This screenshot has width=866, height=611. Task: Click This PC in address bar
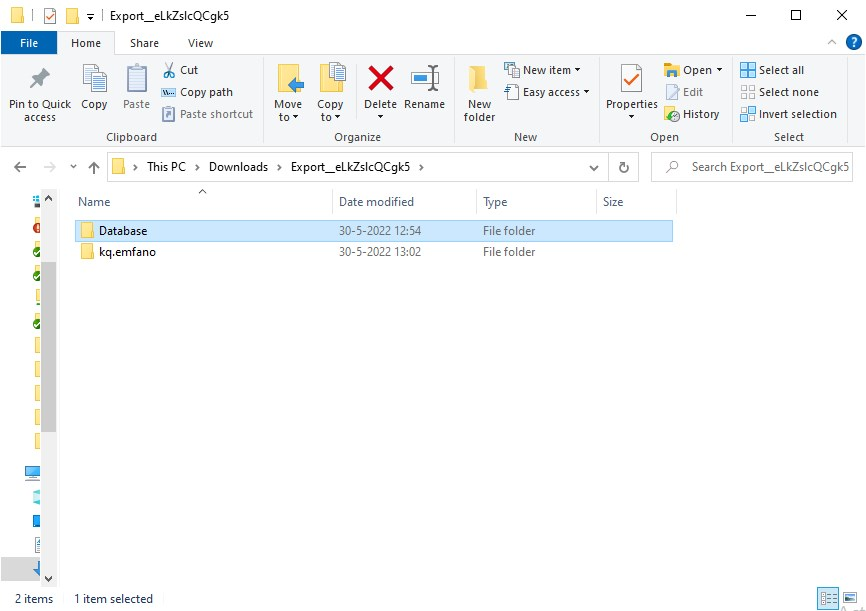coord(166,167)
